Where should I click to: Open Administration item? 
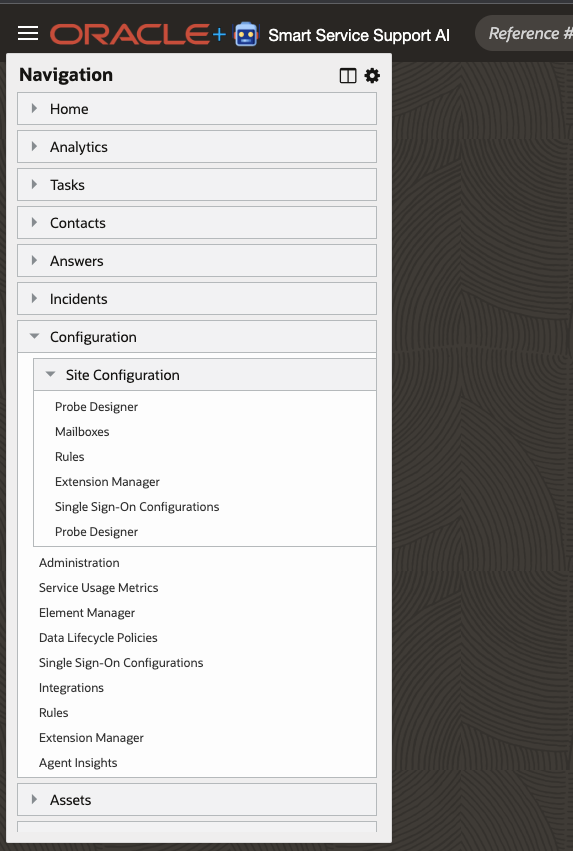click(x=79, y=563)
